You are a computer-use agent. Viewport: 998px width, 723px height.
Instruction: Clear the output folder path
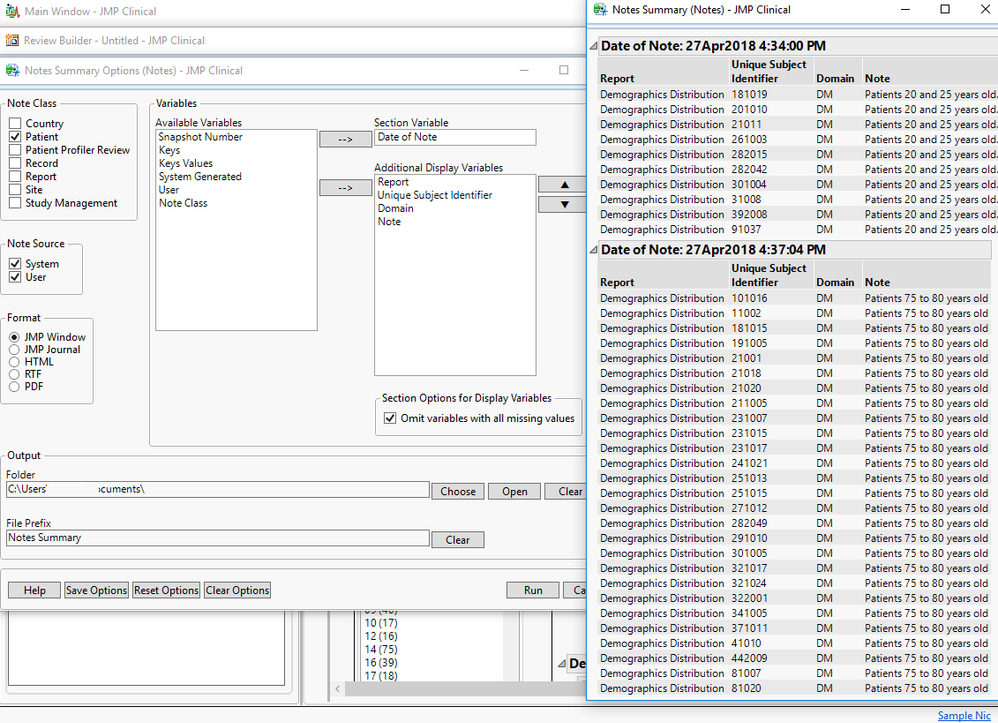click(565, 491)
